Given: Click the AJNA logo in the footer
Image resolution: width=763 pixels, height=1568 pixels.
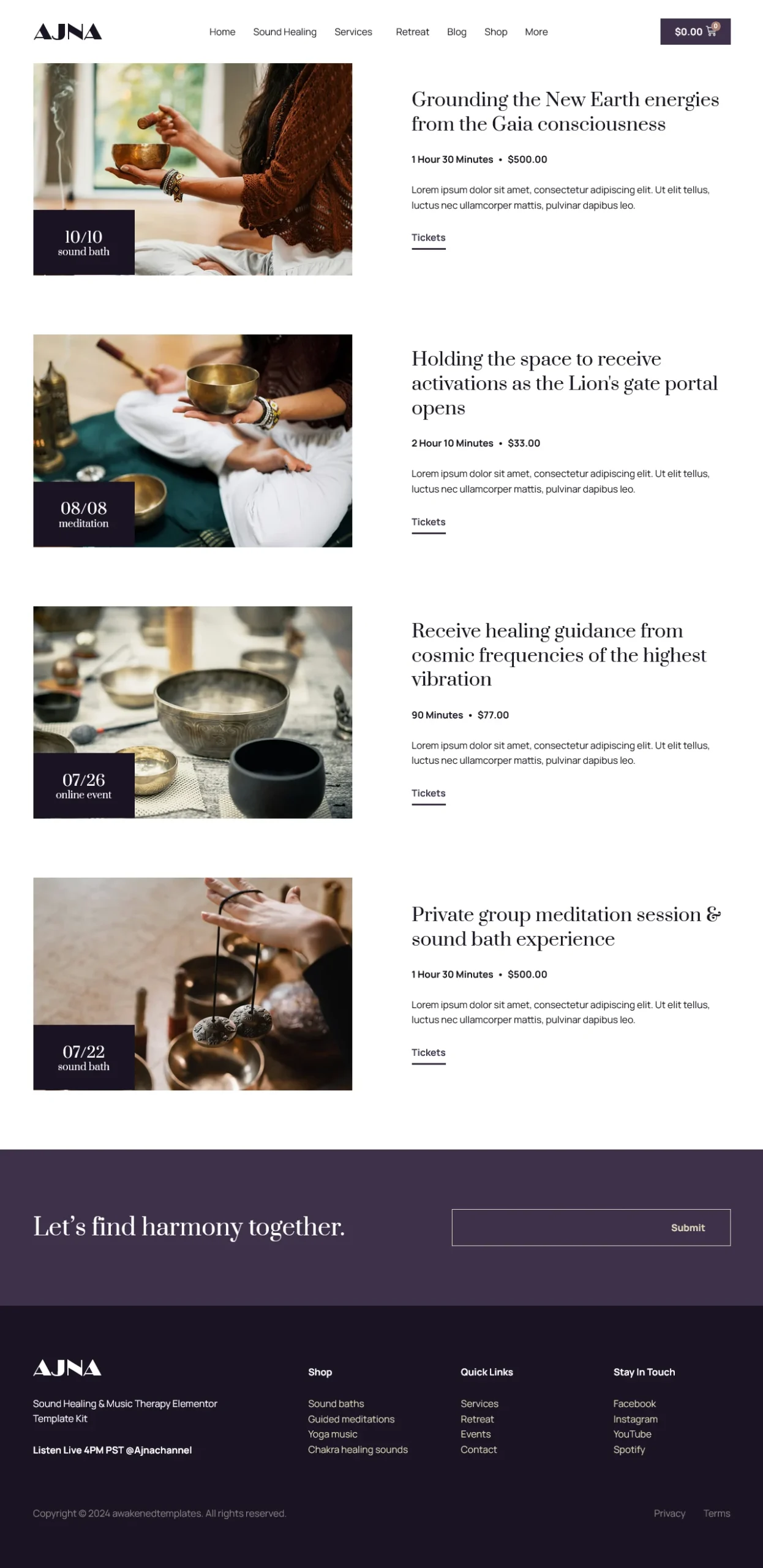Looking at the screenshot, I should pyautogui.click(x=67, y=1367).
